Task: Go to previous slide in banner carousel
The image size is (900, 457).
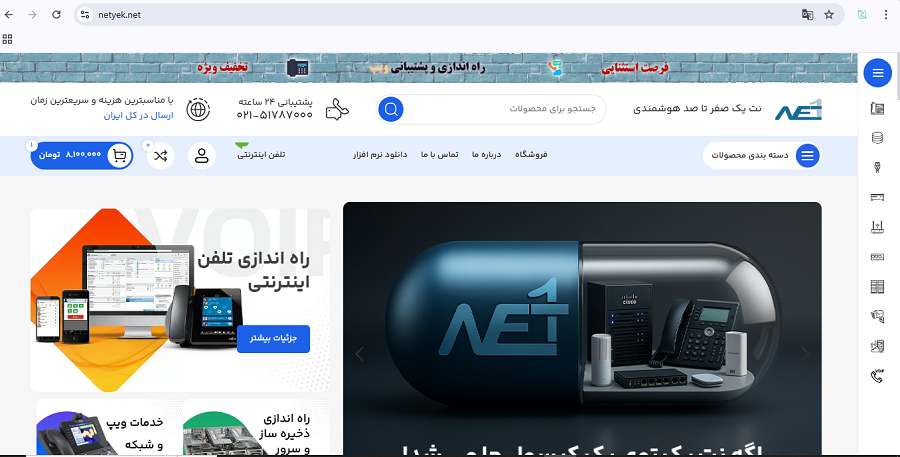Action: (360, 353)
